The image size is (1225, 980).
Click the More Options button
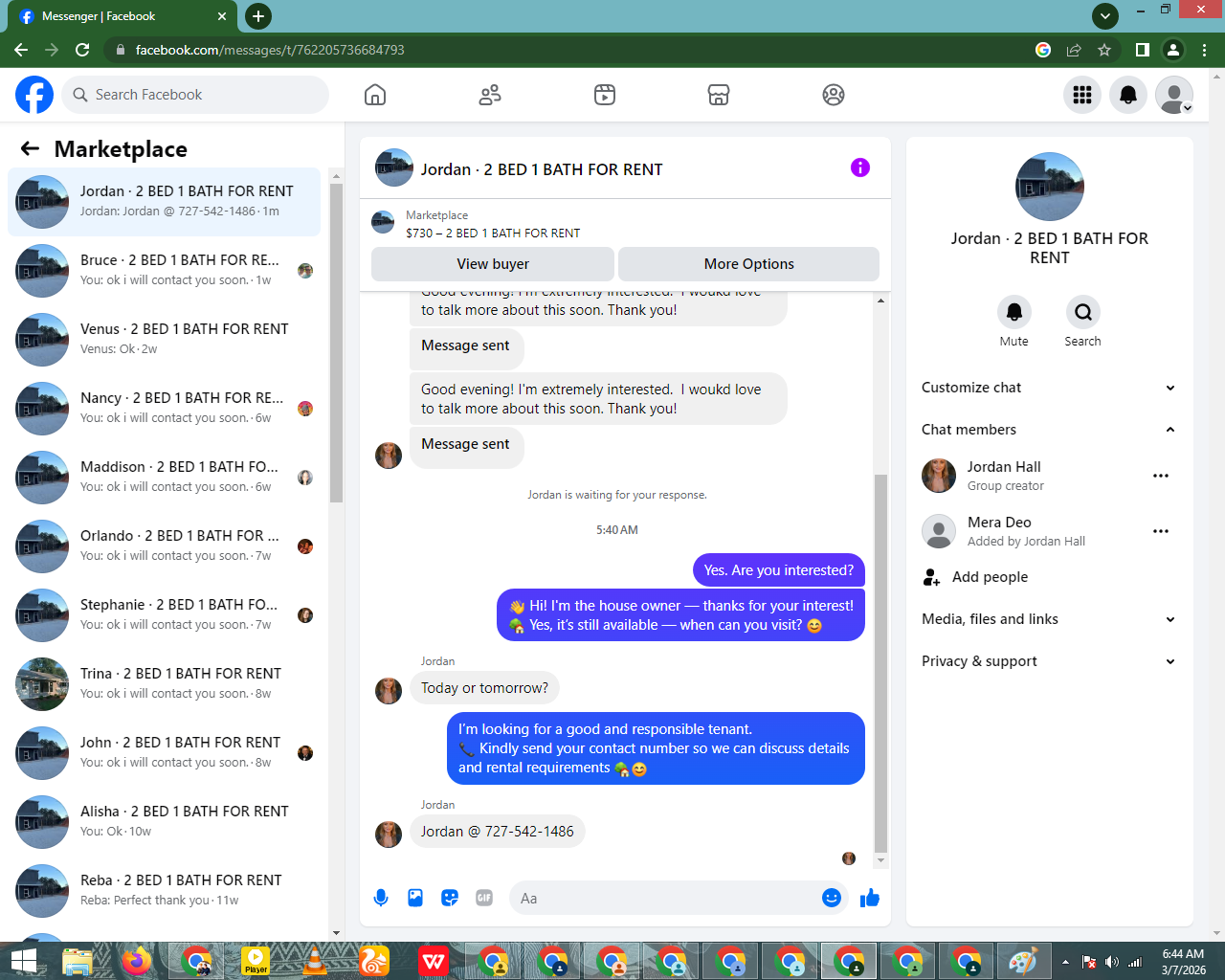click(x=749, y=264)
